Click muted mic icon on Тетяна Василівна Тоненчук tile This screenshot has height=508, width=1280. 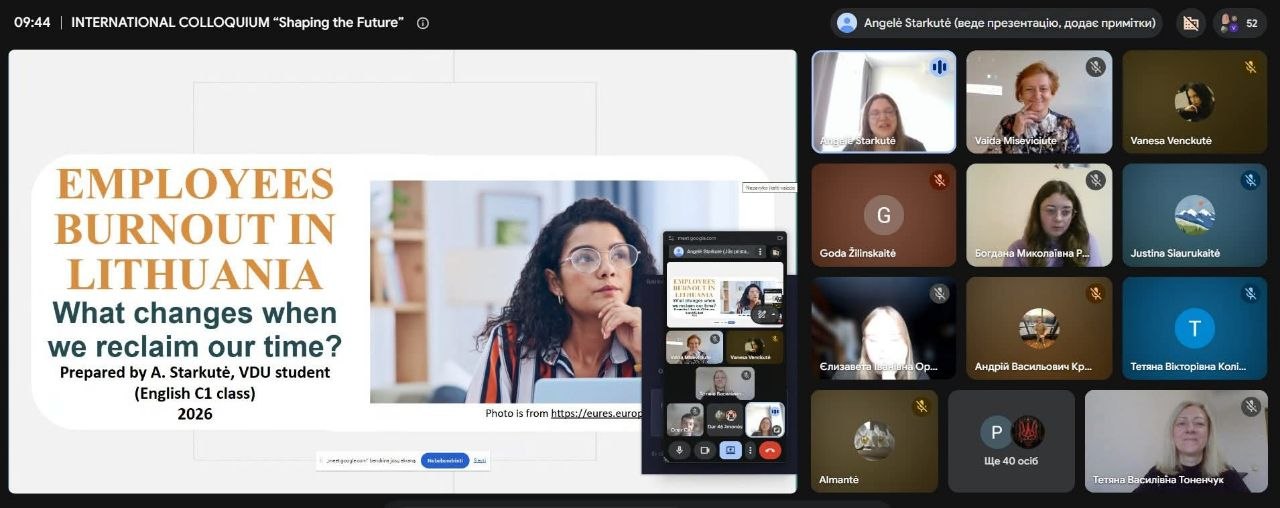point(1250,406)
